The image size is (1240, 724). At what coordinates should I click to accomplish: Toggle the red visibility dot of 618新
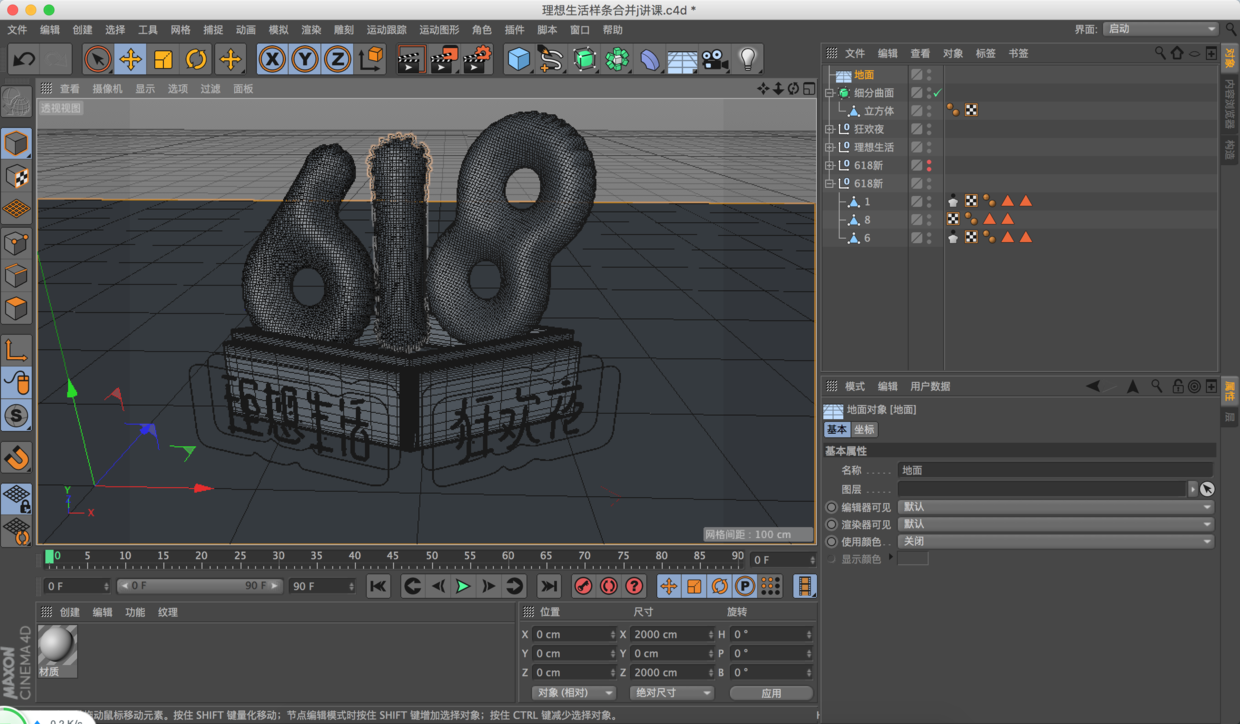tap(930, 165)
